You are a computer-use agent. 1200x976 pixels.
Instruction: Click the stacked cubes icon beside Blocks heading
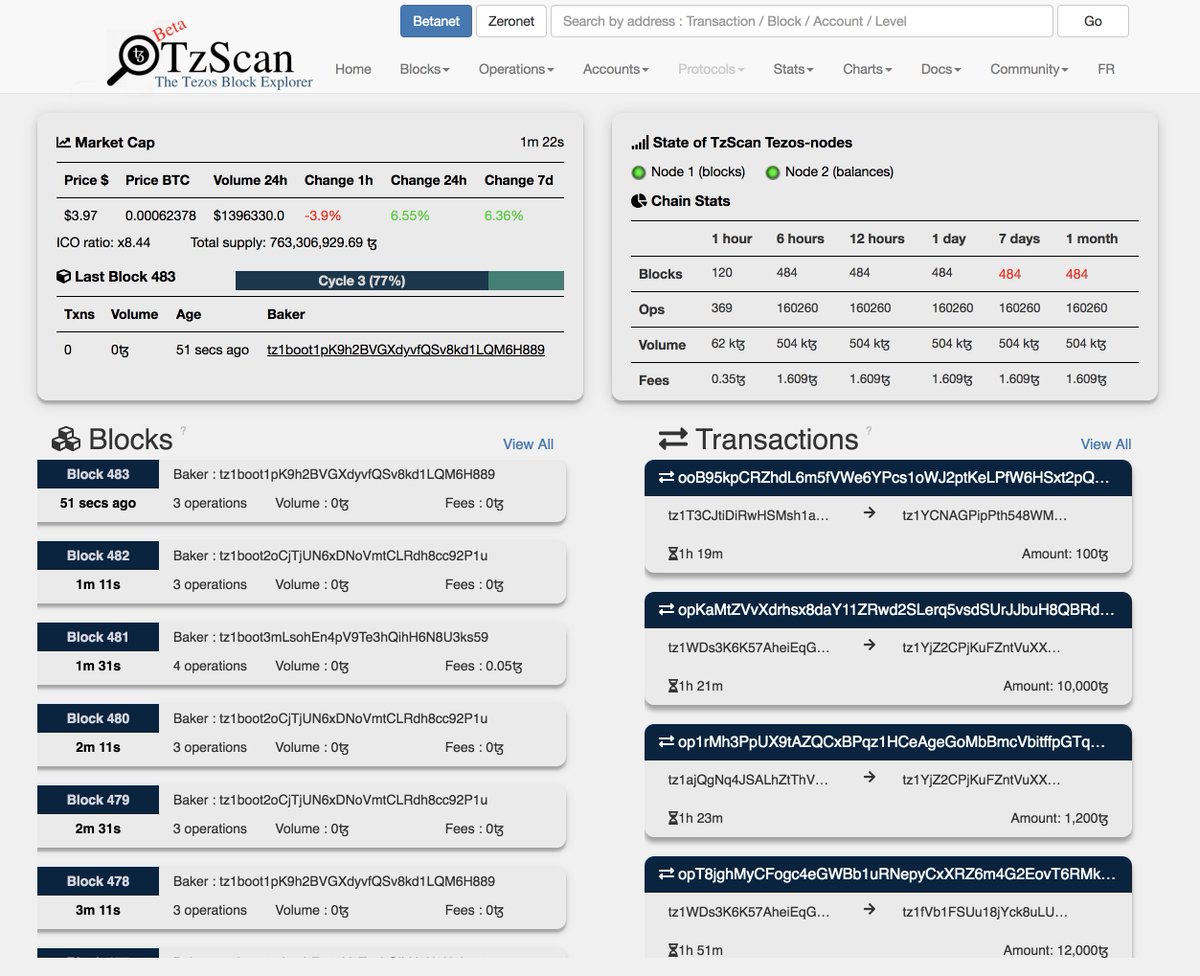pyautogui.click(x=67, y=439)
